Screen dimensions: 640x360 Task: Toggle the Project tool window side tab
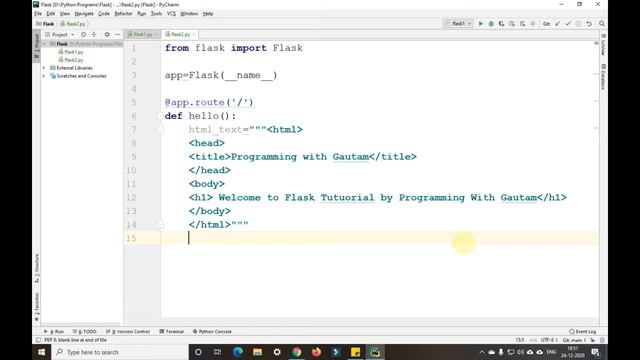[x=36, y=46]
